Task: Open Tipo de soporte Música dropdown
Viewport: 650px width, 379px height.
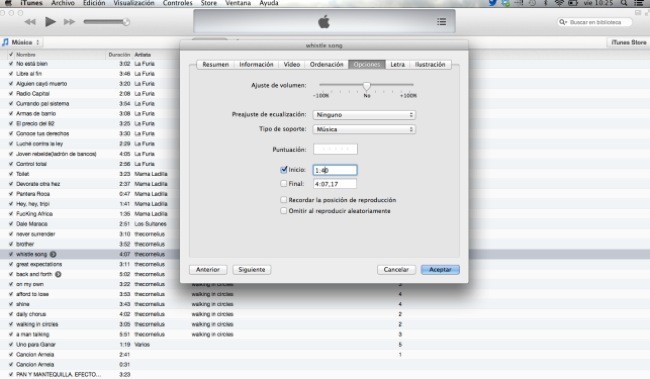Action: [364, 129]
